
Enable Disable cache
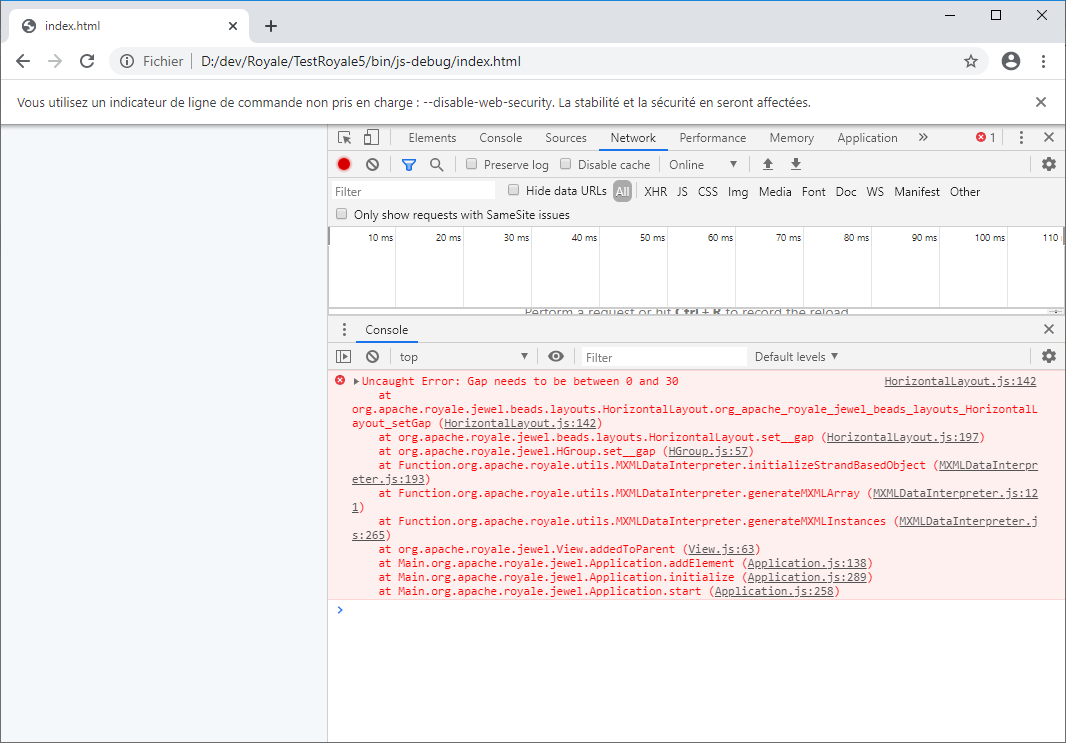[565, 164]
